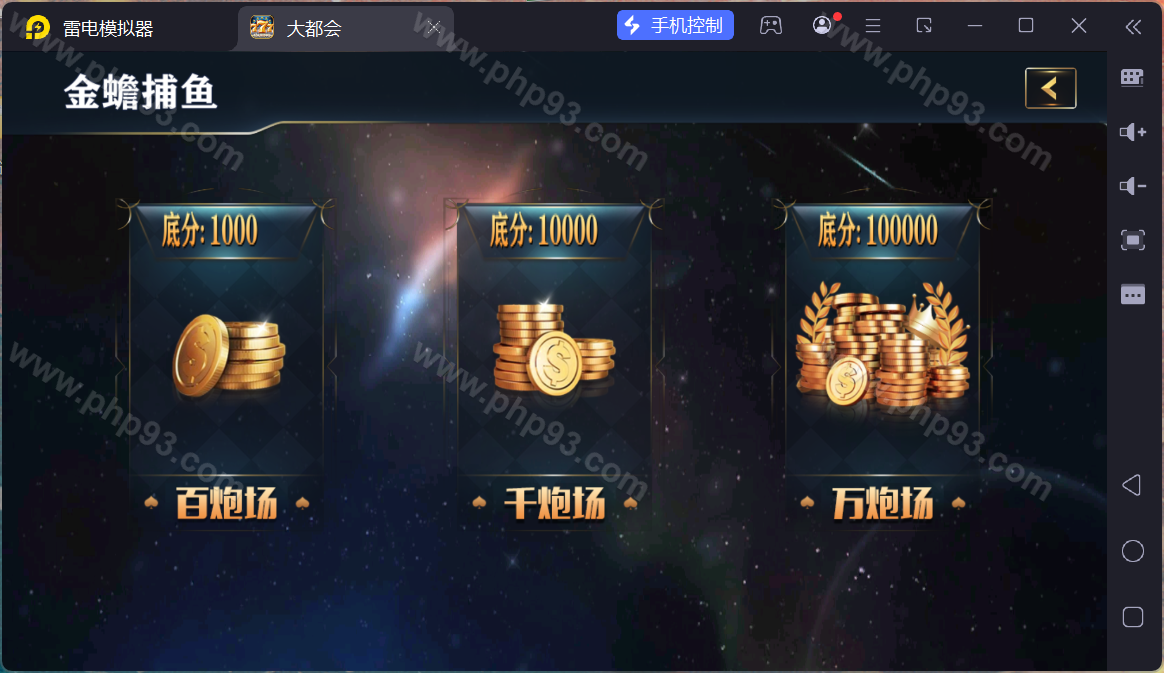
Task: Click the Android back triangle icon
Action: (x=1131, y=485)
